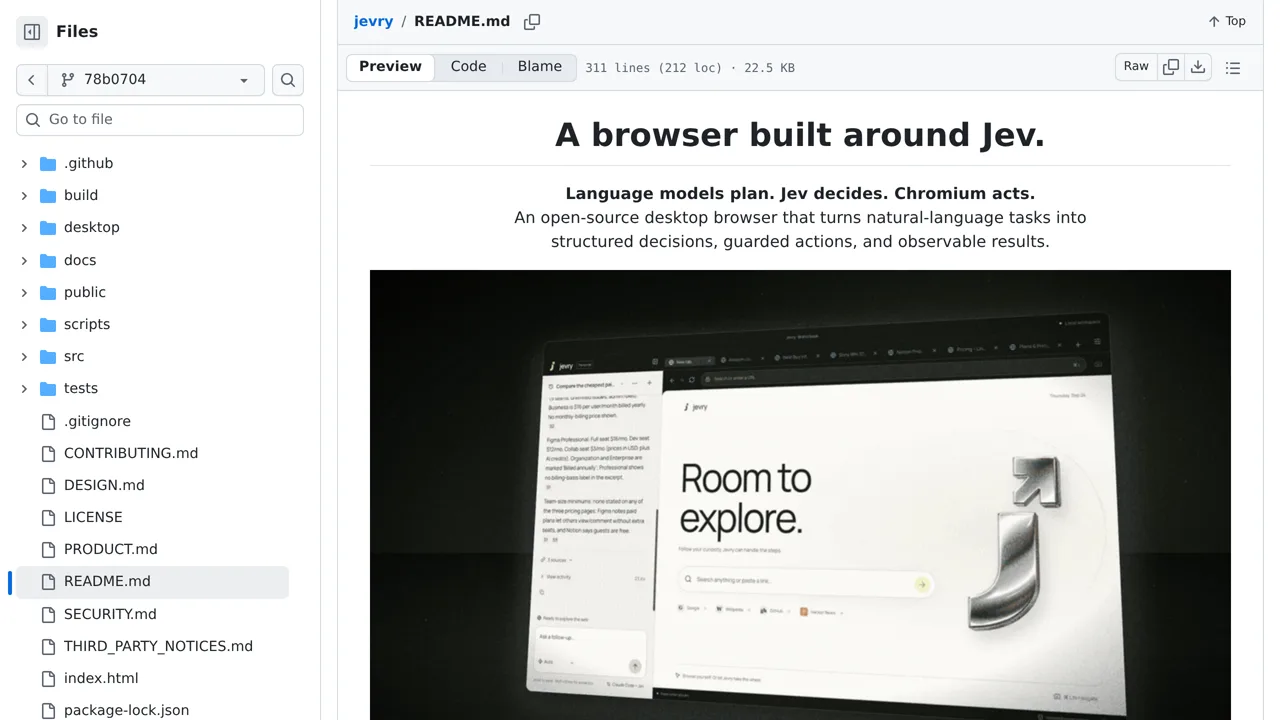Image resolution: width=1280 pixels, height=720 pixels.
Task: Open the build folder icon
Action: point(48,196)
